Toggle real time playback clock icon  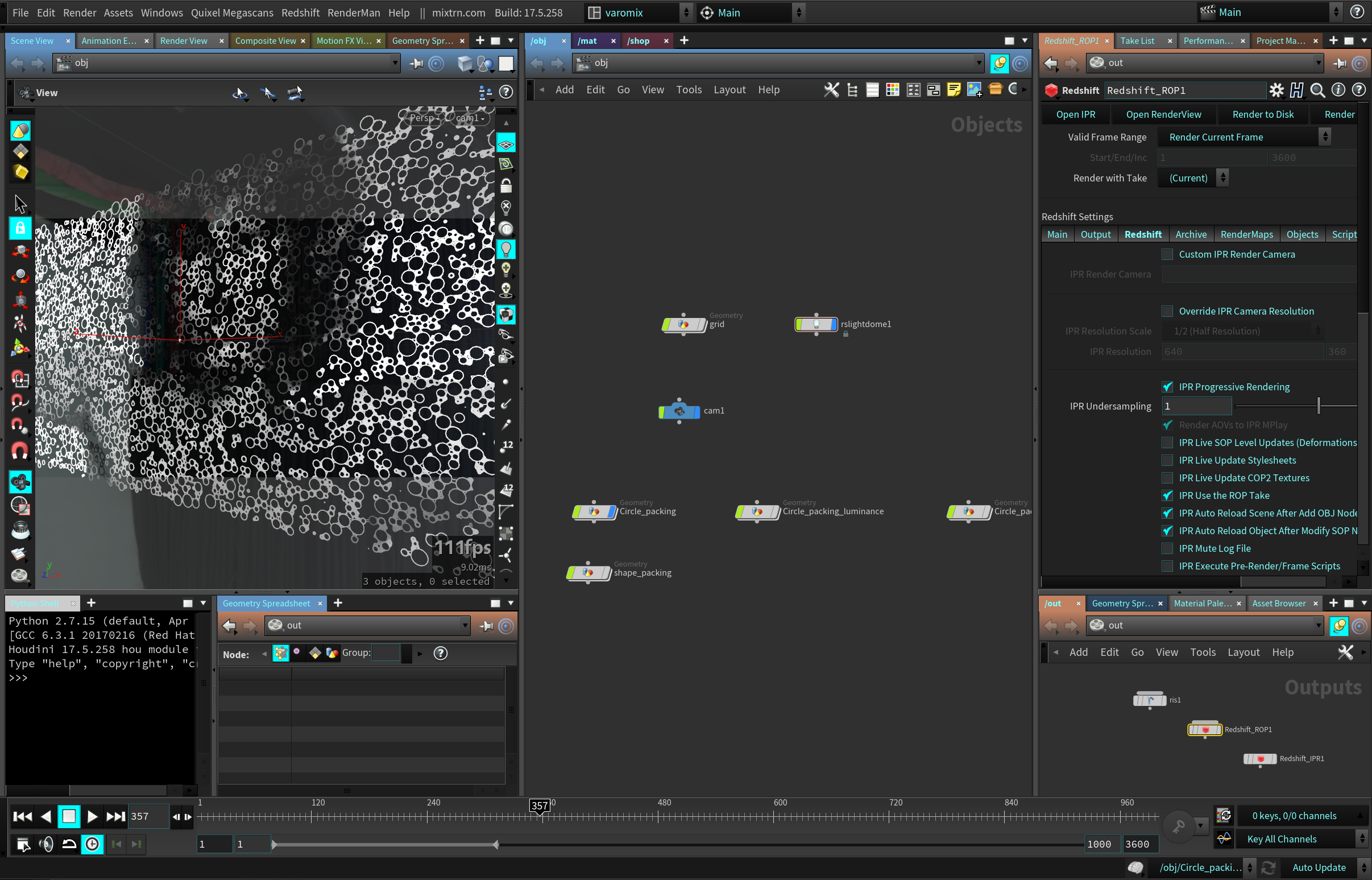pos(93,844)
